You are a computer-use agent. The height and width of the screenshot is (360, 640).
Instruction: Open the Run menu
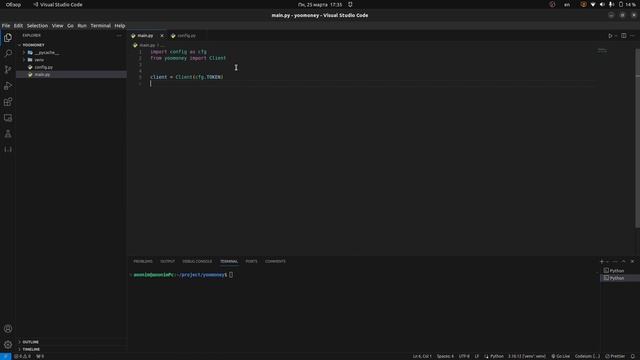point(82,26)
